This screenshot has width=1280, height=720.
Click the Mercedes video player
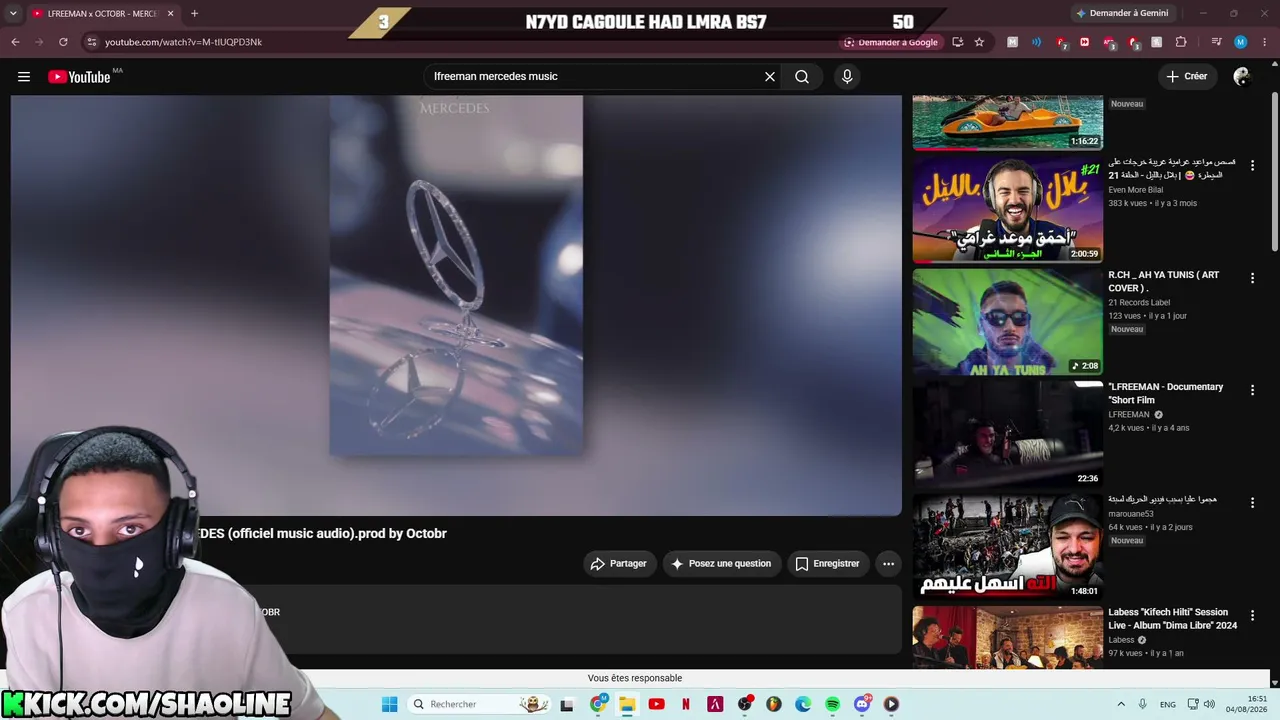click(456, 305)
